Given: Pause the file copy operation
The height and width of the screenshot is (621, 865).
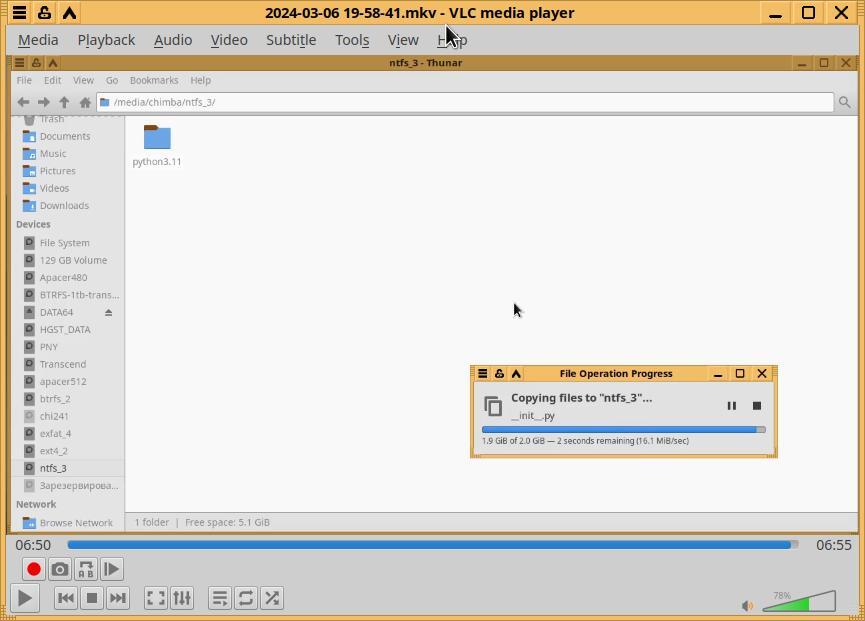Looking at the screenshot, I should tap(731, 406).
